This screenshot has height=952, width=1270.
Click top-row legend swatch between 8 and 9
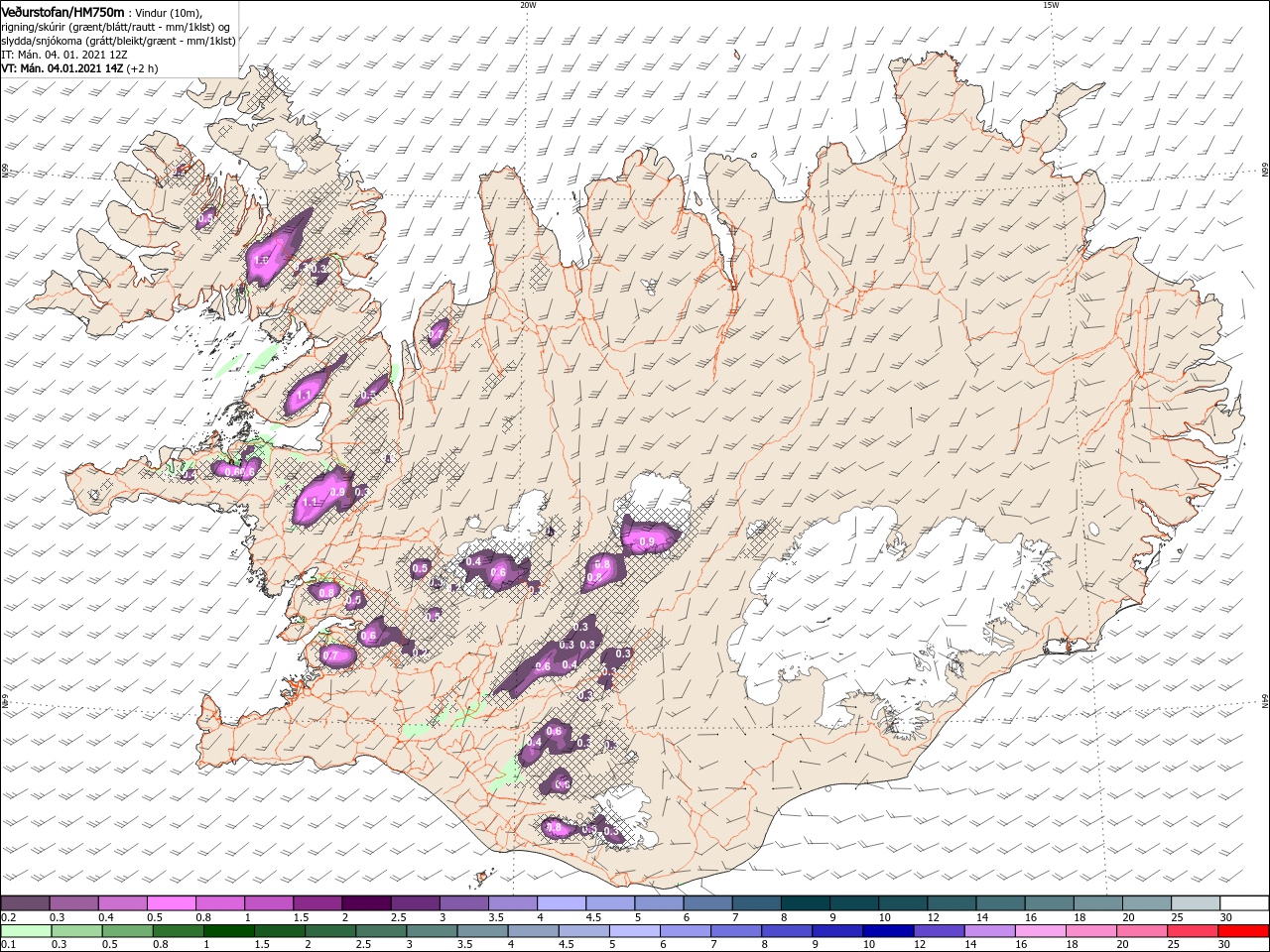(x=804, y=903)
